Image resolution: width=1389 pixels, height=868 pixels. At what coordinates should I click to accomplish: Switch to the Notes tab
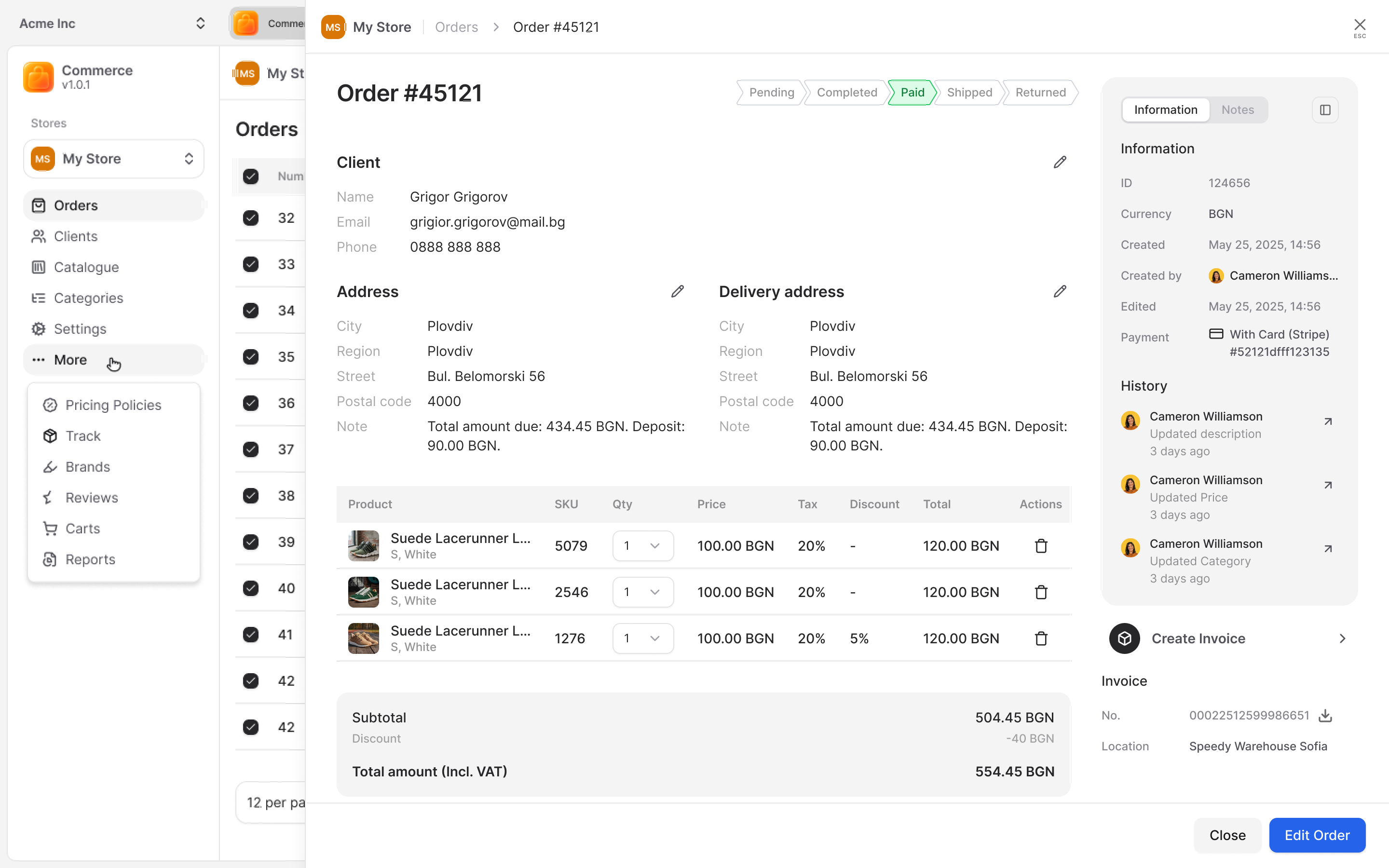(1237, 109)
